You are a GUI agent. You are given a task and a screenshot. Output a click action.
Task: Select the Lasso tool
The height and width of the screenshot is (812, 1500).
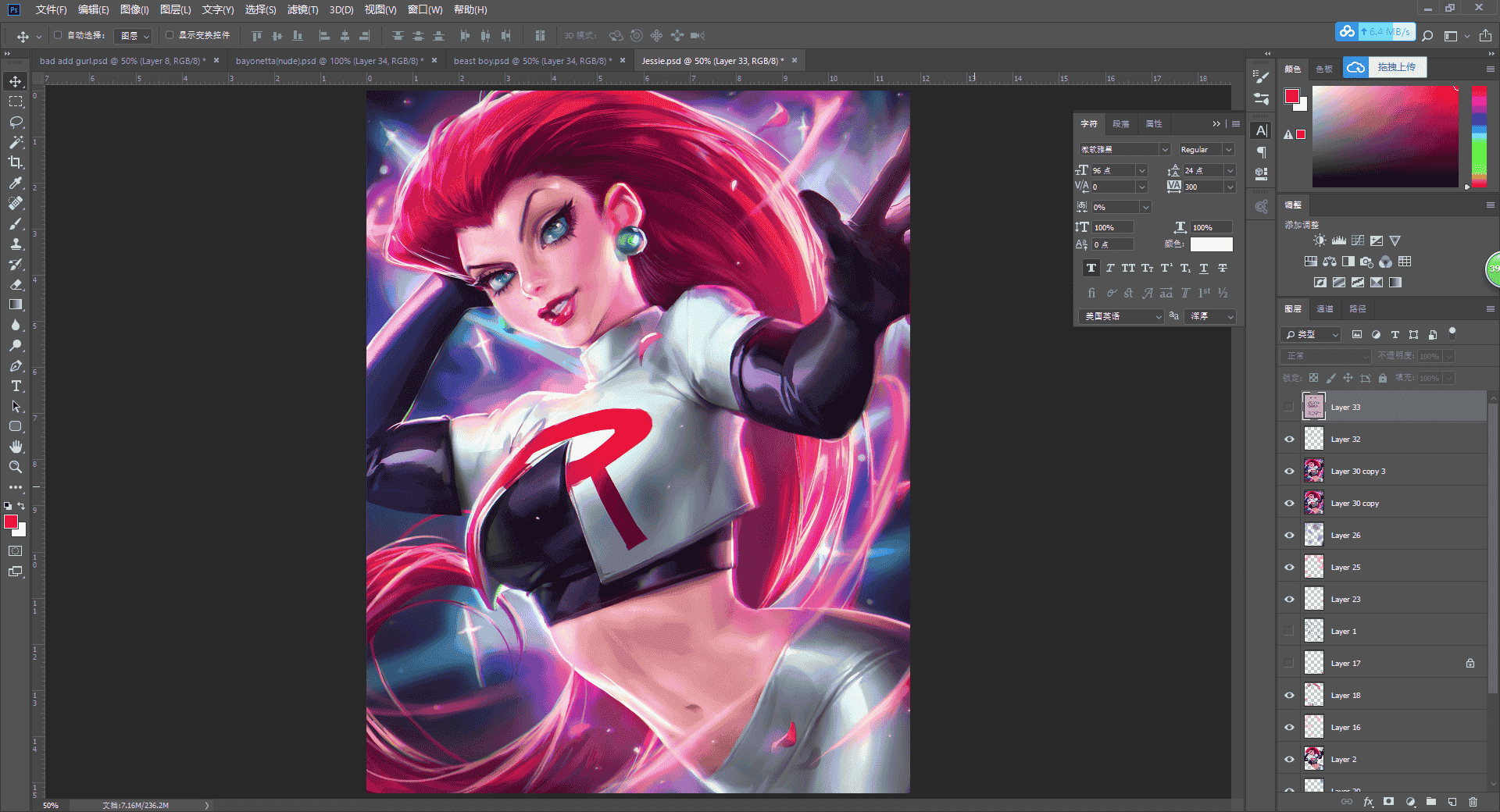coord(16,122)
